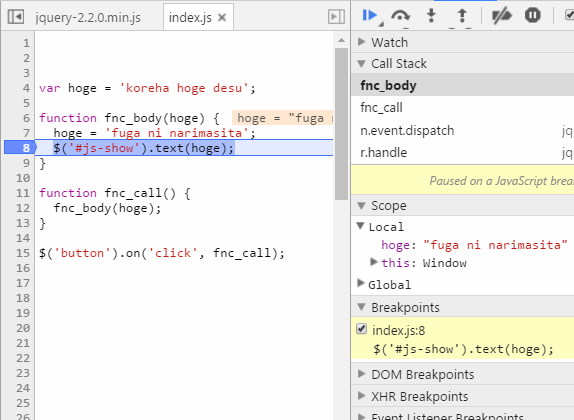Hide the debugger sidebar icon
Image resolution: width=574 pixels, height=420 pixels.
336,16
